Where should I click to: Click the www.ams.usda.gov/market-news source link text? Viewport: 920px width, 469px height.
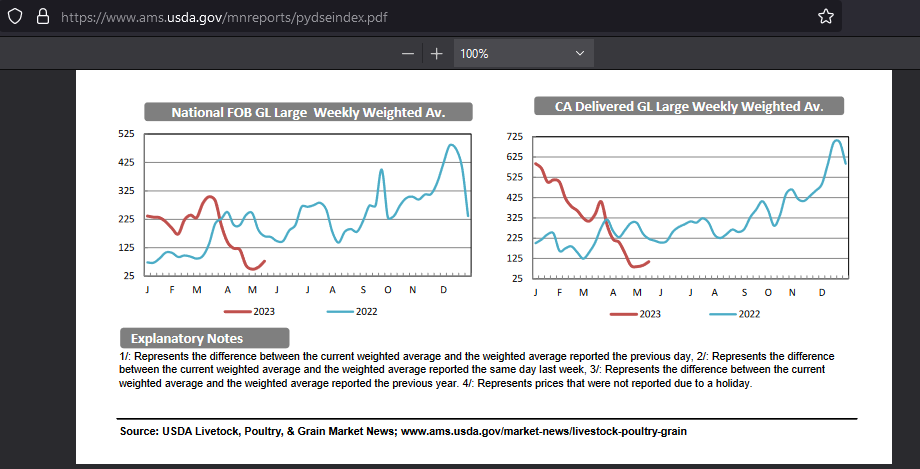pos(544,431)
